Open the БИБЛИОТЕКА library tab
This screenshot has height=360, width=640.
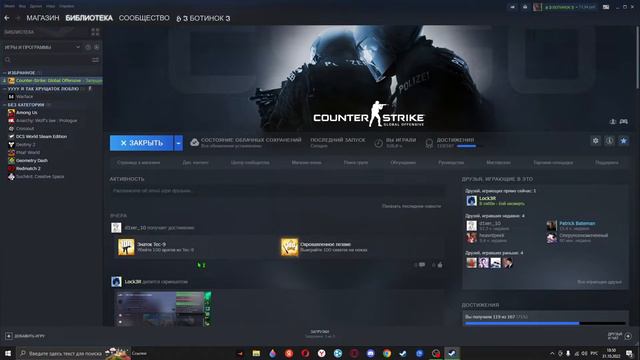(89, 18)
